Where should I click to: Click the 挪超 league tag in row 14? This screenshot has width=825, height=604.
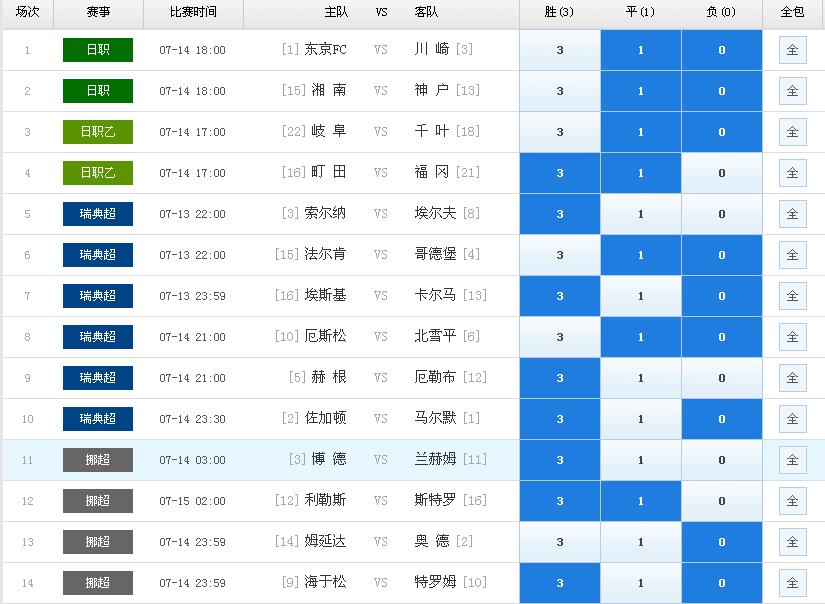click(x=98, y=583)
